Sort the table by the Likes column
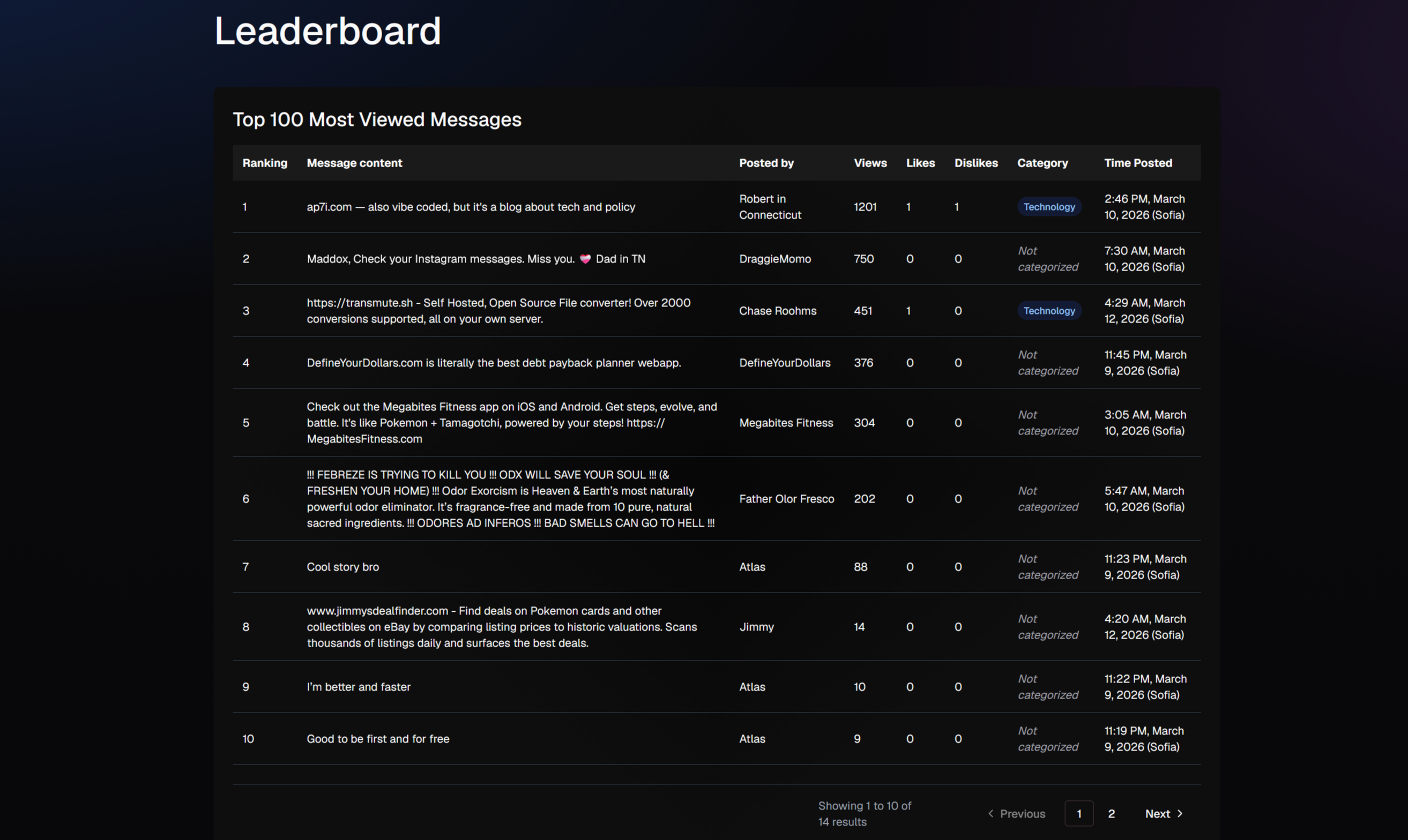 click(x=921, y=162)
